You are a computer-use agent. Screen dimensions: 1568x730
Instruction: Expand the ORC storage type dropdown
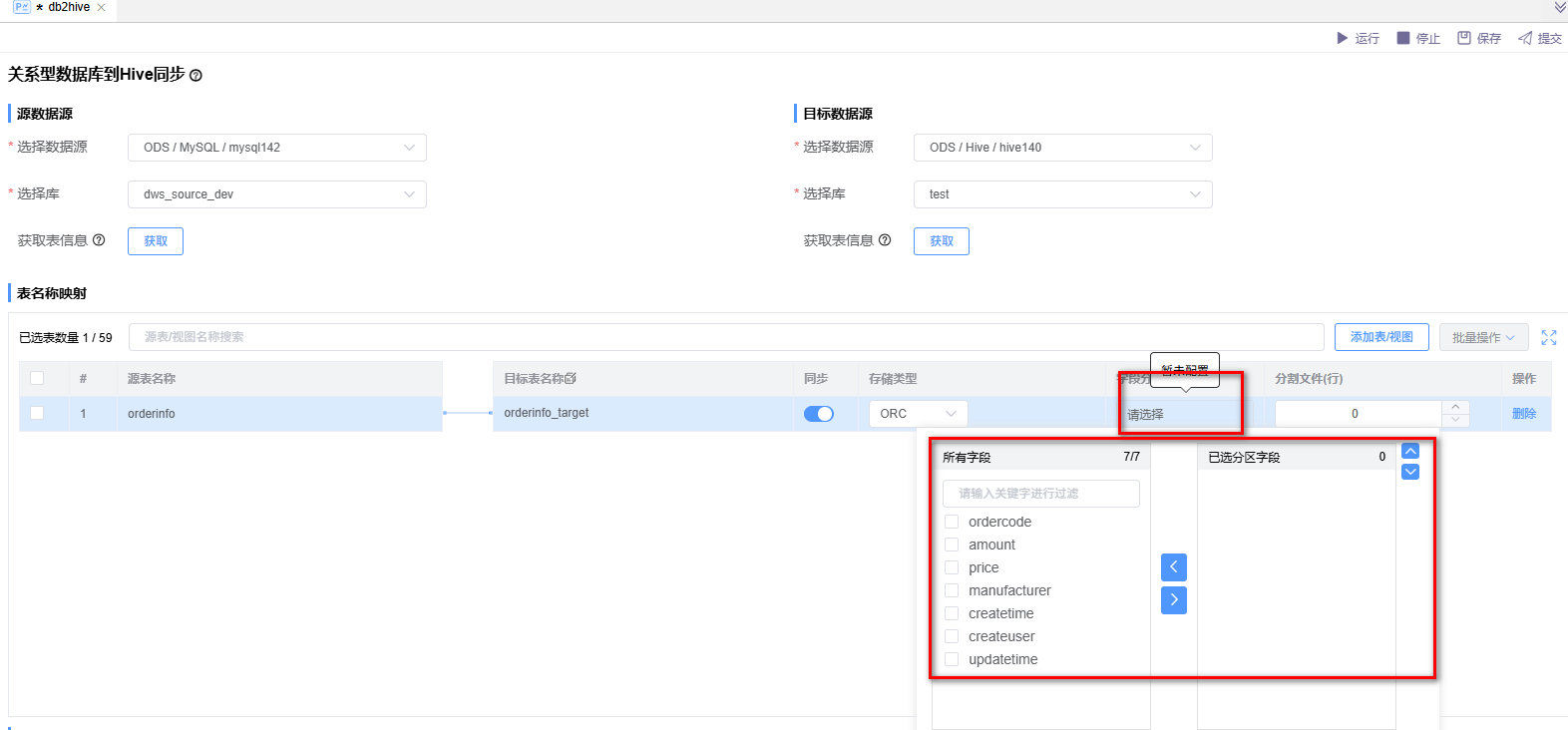point(918,414)
